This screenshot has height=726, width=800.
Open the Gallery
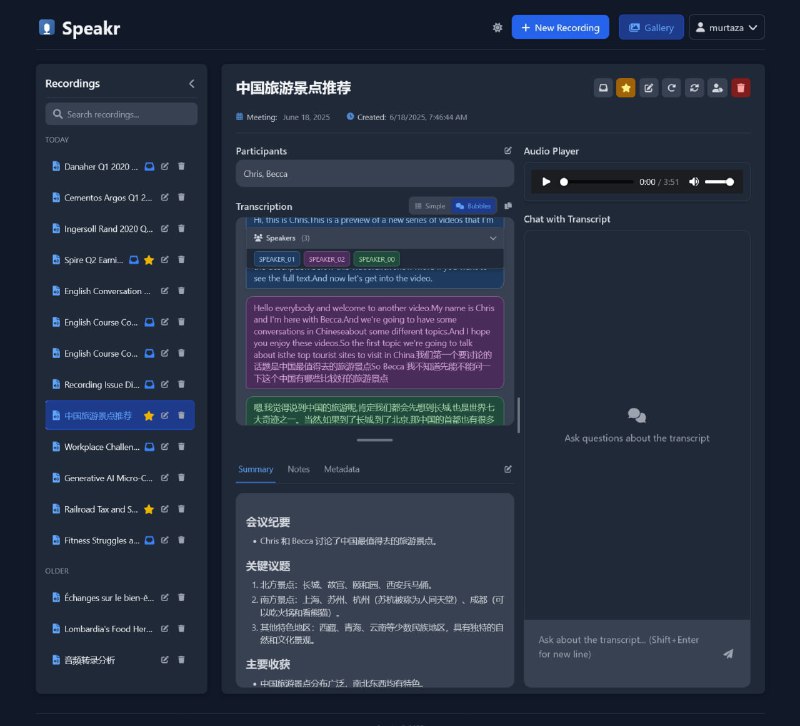[651, 28]
